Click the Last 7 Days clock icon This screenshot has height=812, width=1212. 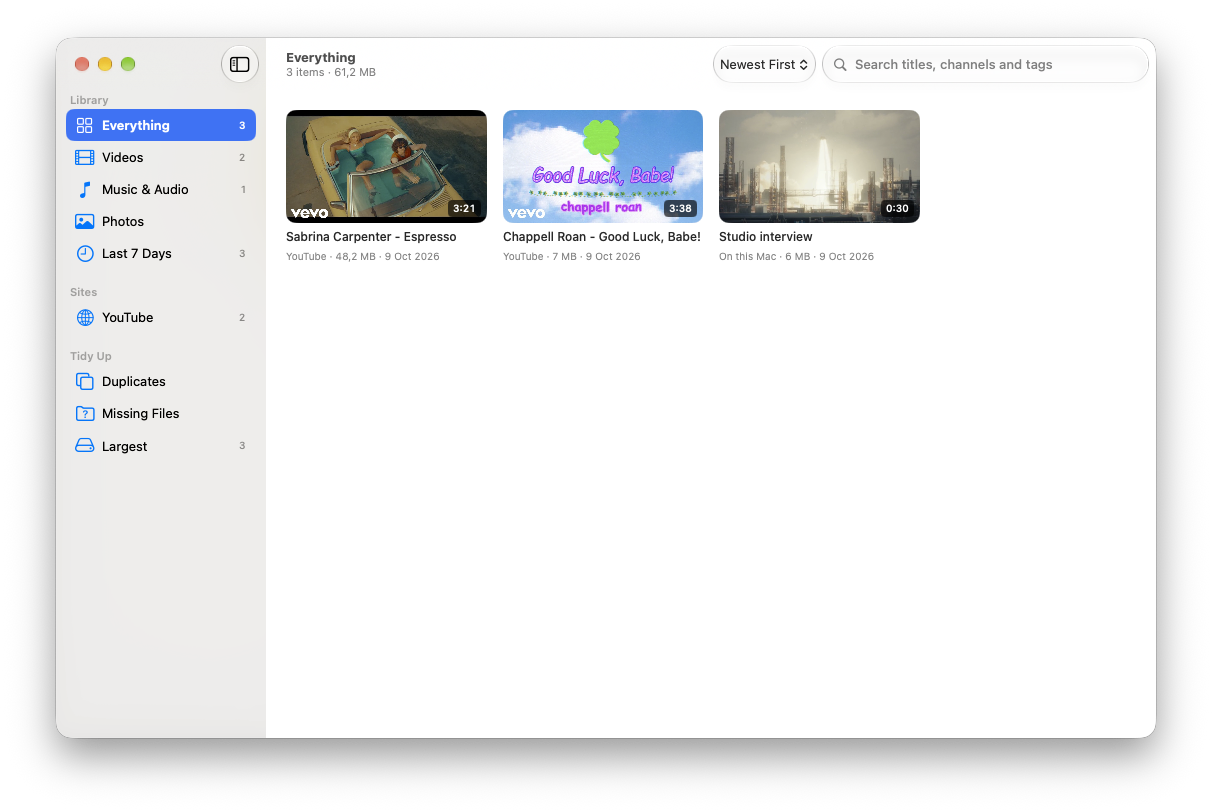click(85, 253)
